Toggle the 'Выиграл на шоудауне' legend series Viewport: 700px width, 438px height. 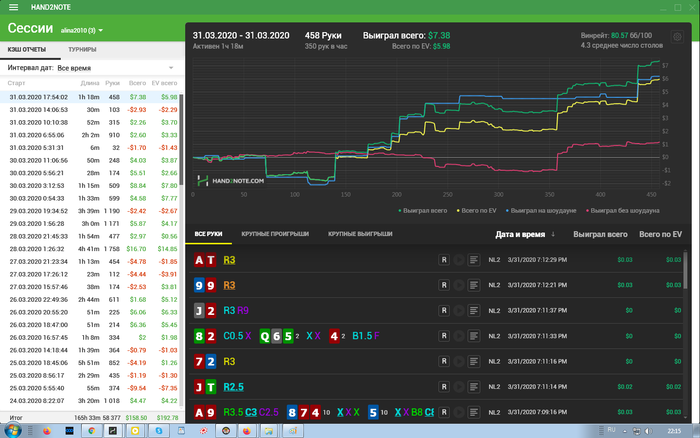point(541,210)
